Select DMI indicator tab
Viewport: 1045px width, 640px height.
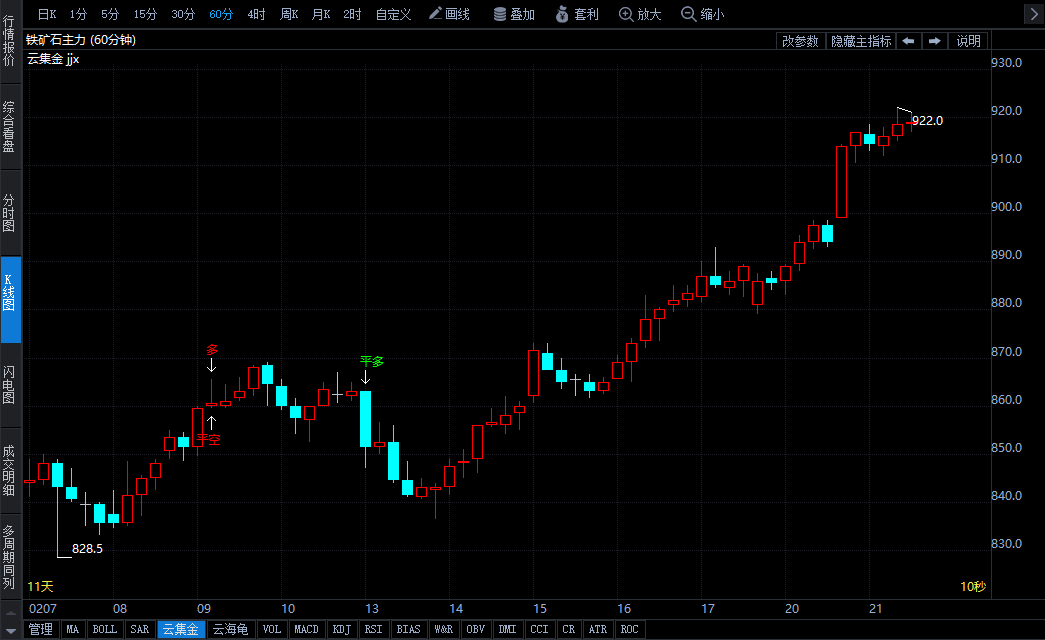[x=508, y=629]
